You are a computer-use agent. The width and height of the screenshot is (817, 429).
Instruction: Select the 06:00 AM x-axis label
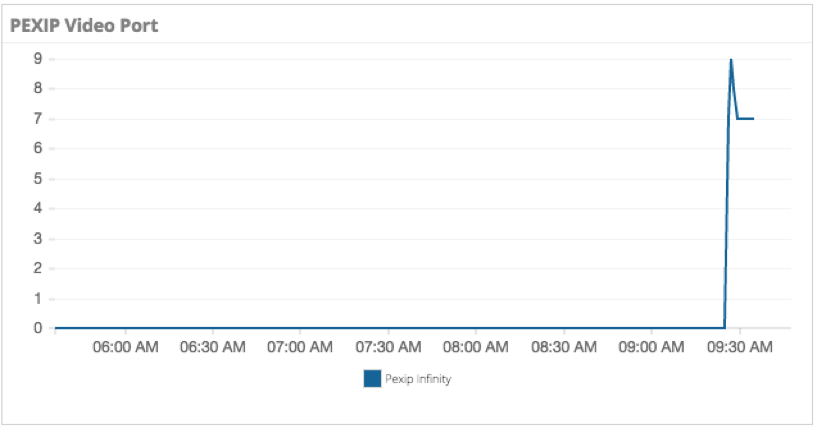[x=126, y=347]
